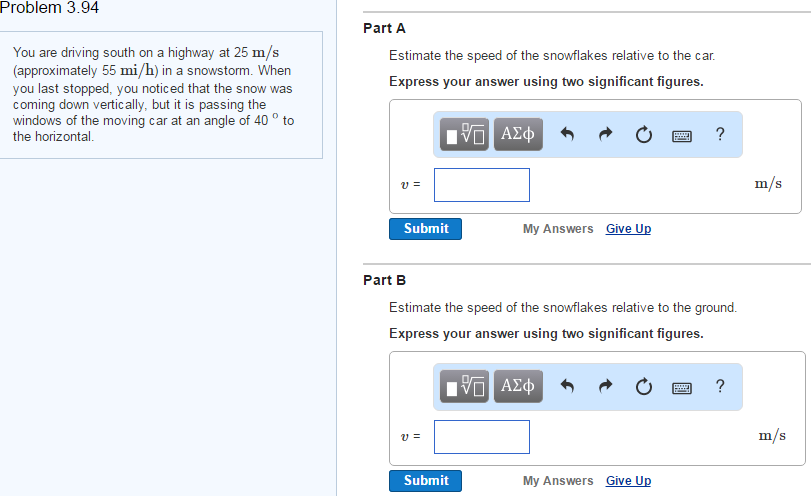Viewport: 811px width, 496px height.
Task: Reset Part B answer with refresh icon
Action: 643,387
